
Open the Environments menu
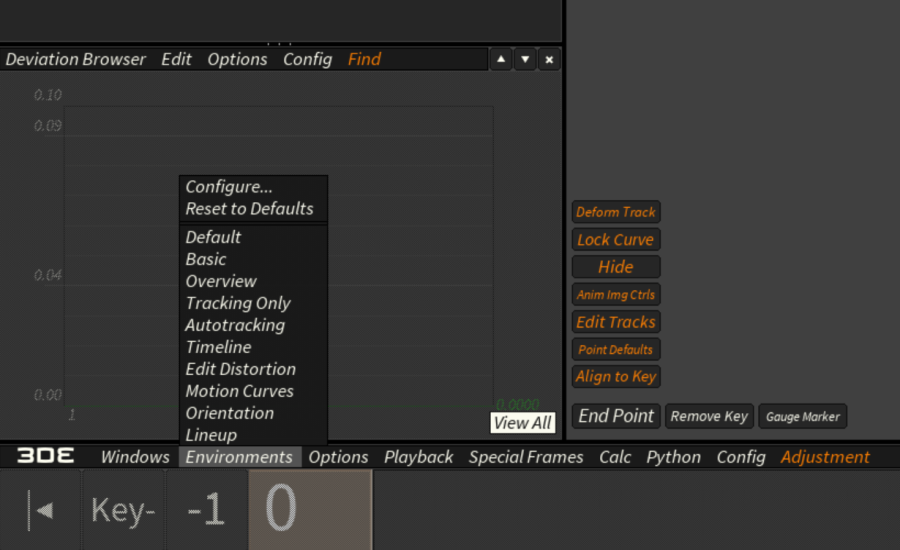(x=240, y=457)
